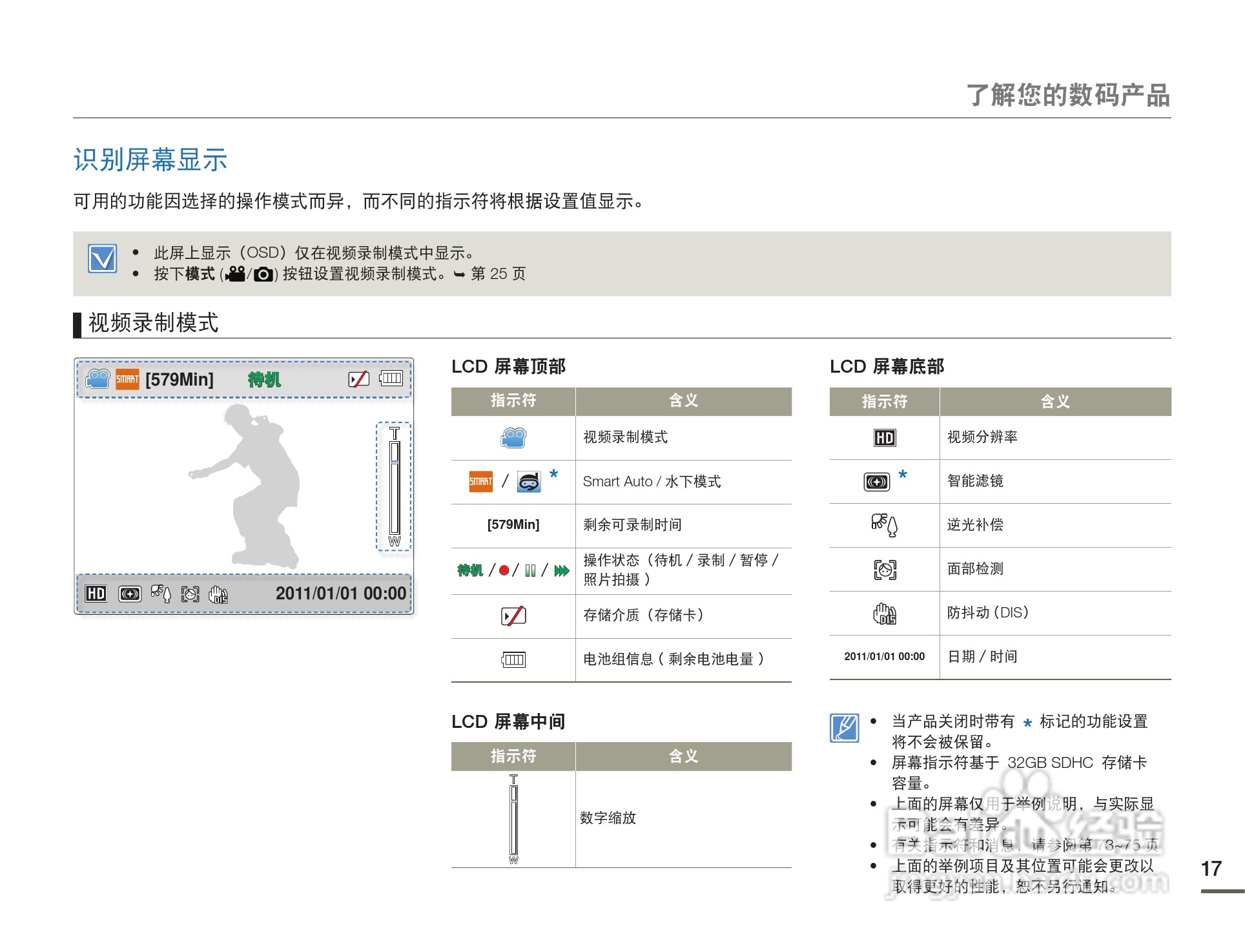Click the video record mode icon in table

click(513, 438)
